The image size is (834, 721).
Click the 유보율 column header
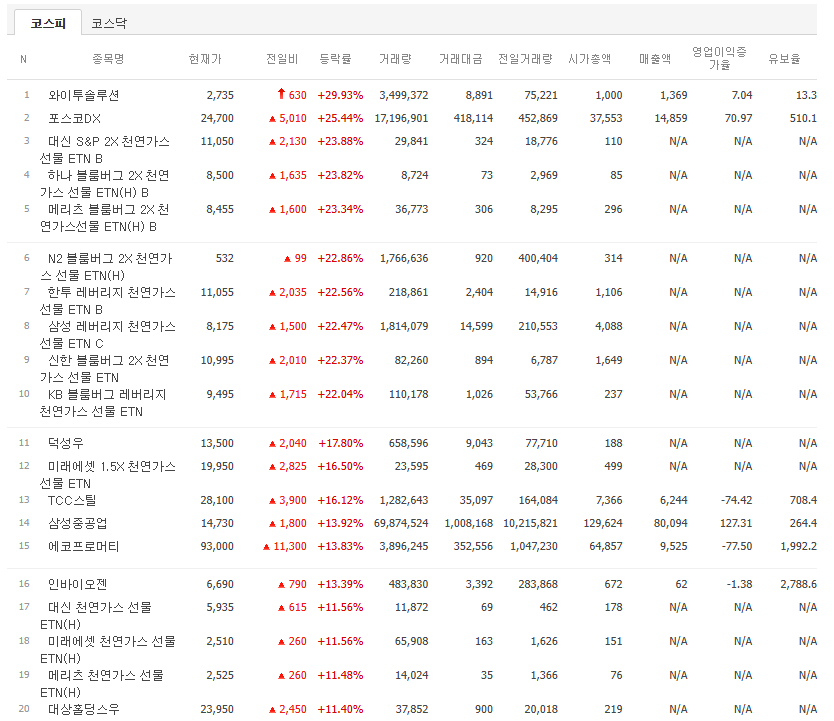(784, 58)
